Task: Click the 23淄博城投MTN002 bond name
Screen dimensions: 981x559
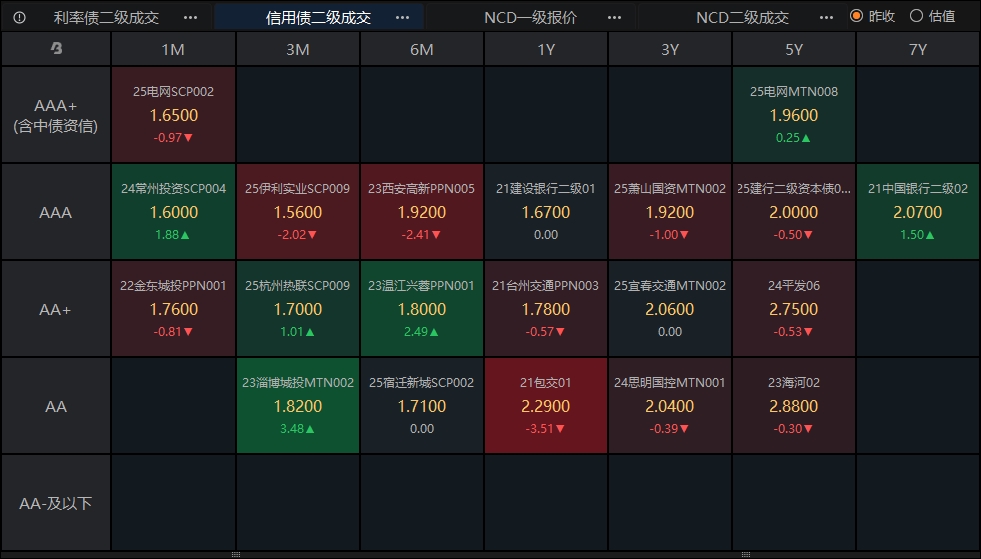Action: (298, 382)
